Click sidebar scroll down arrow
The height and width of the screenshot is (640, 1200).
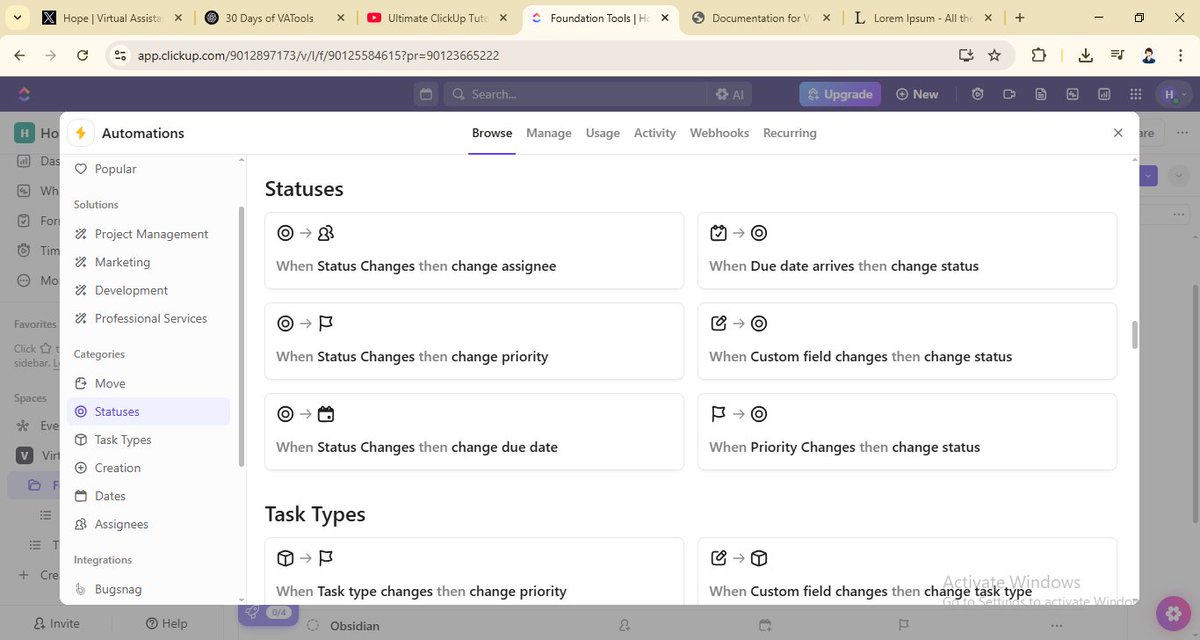[x=241, y=598]
